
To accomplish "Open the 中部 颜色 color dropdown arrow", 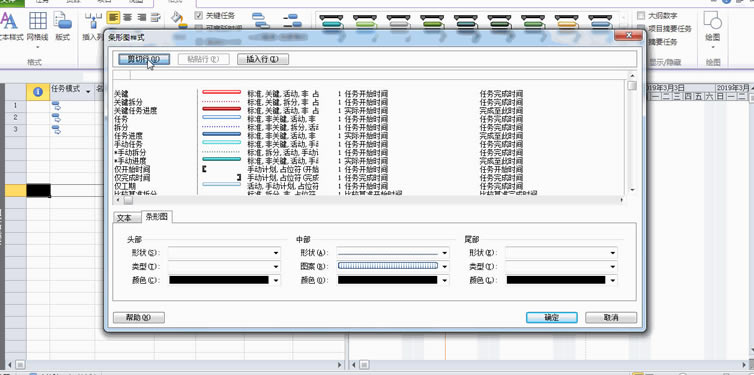I will 445,280.
